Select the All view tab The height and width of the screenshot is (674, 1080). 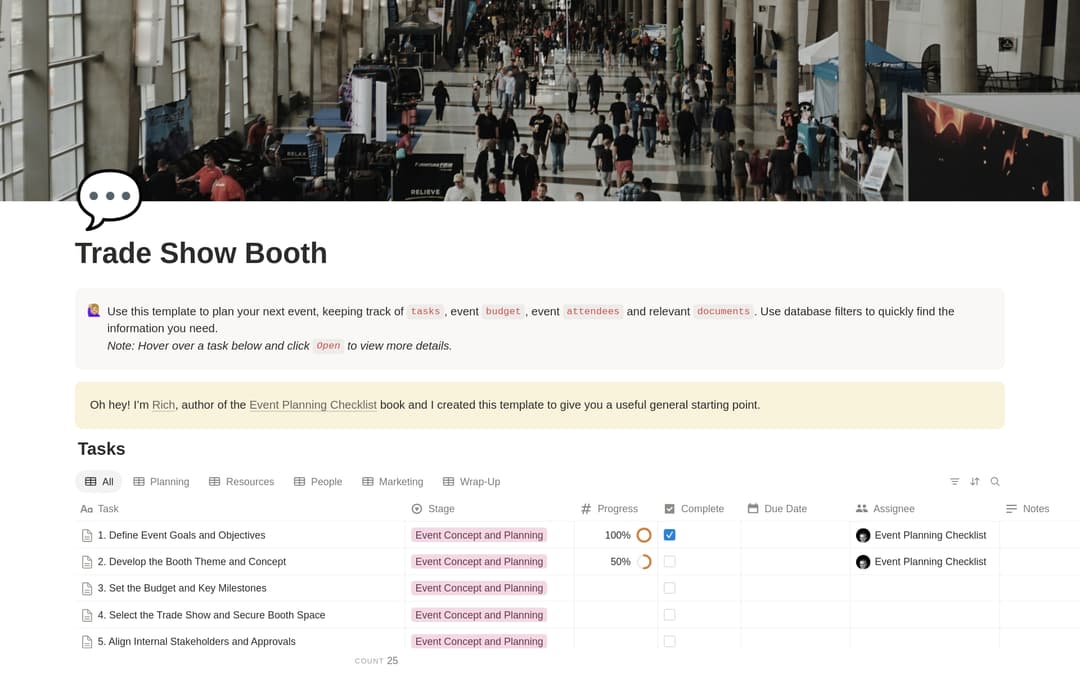(98, 481)
